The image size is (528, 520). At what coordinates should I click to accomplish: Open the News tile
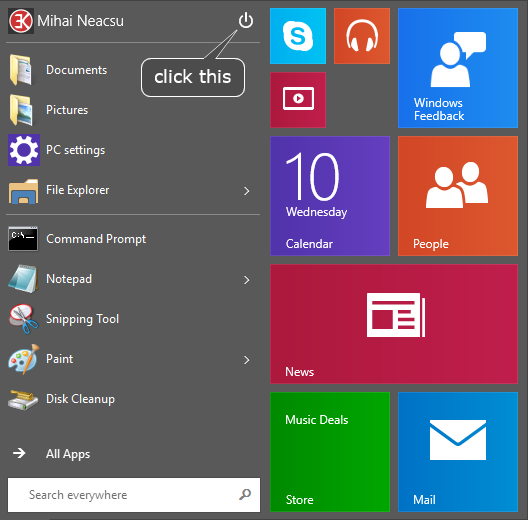394,324
